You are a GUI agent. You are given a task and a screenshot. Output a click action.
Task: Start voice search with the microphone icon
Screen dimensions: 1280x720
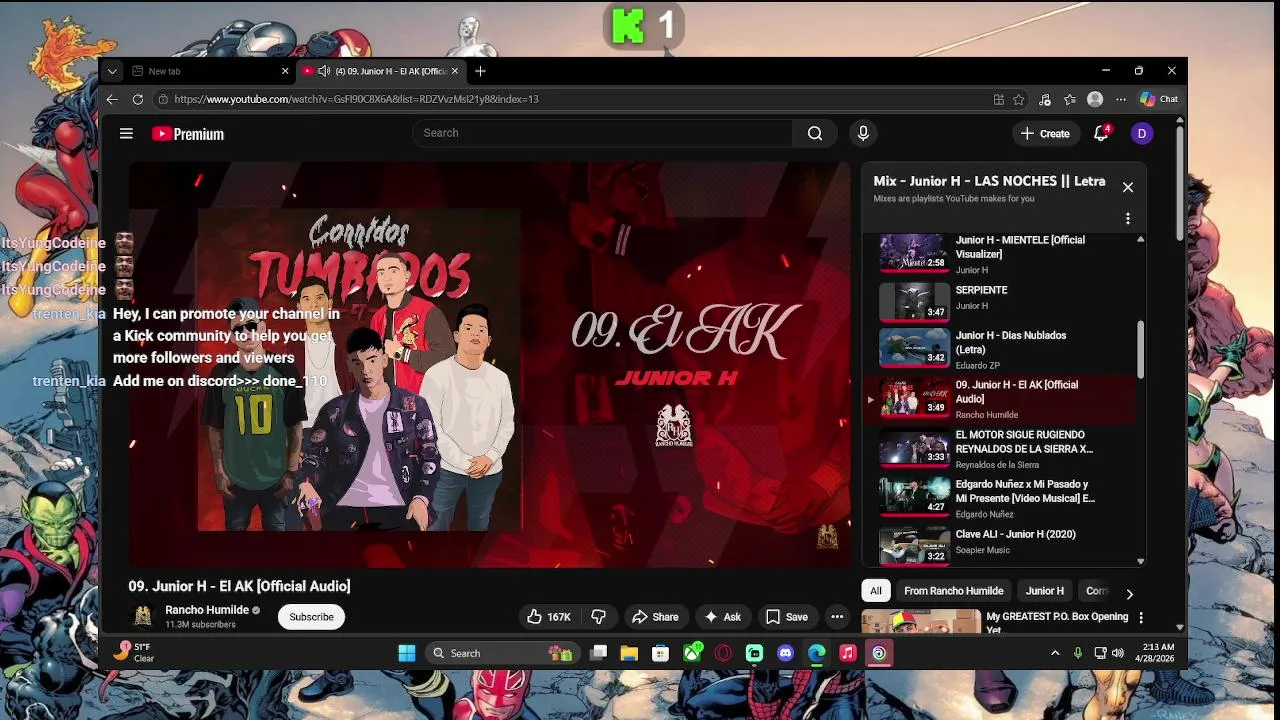coord(863,133)
